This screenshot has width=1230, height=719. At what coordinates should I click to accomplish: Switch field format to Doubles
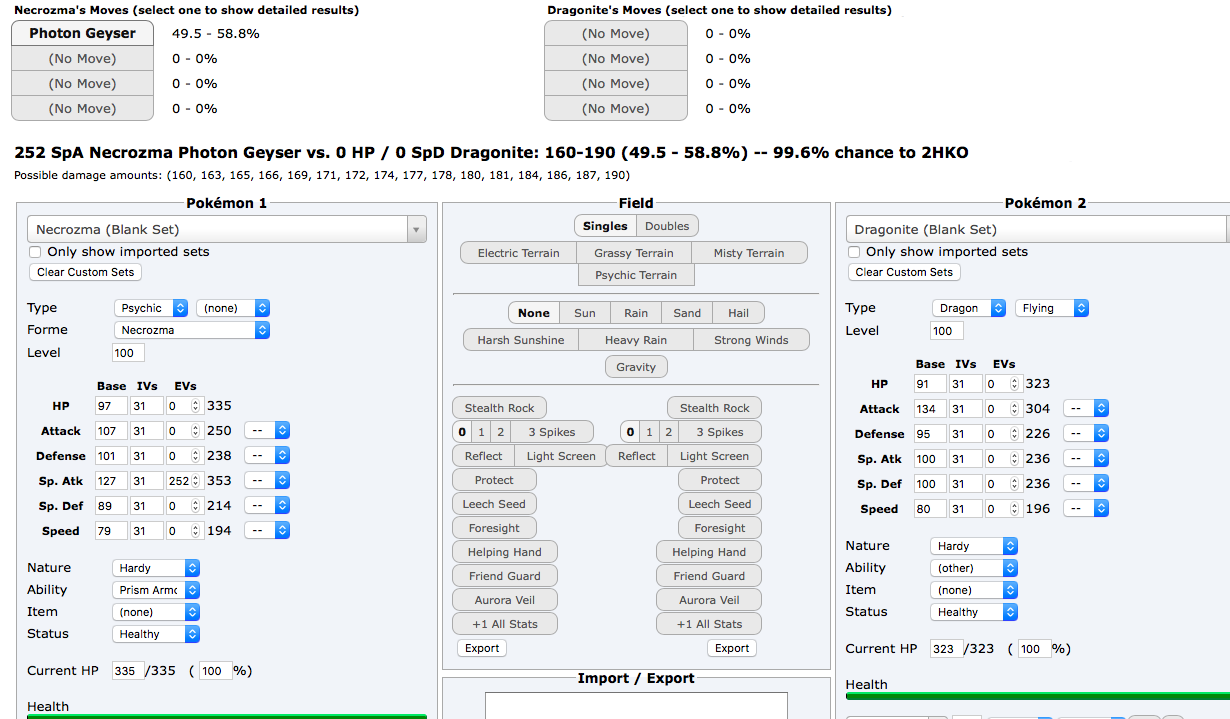666,226
